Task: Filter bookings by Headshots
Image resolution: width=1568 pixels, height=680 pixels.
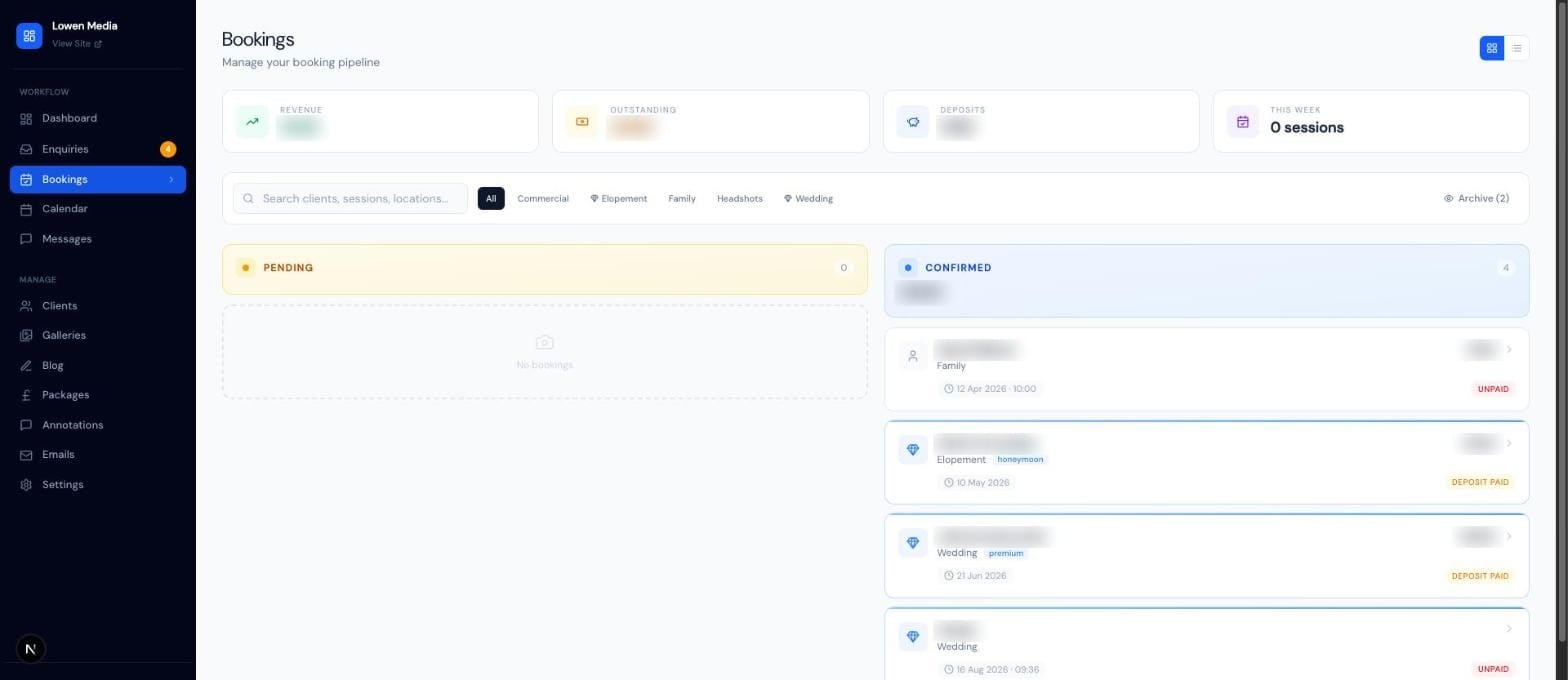Action: [x=740, y=198]
